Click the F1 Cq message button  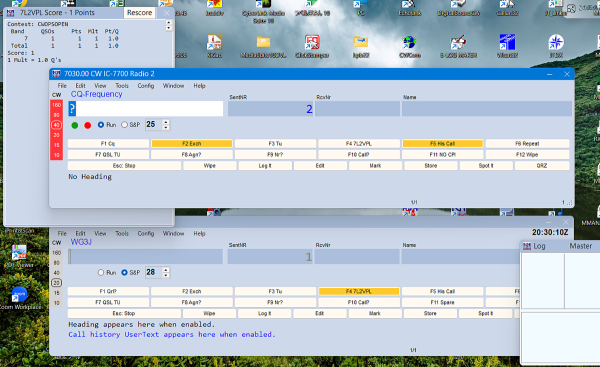pos(108,144)
